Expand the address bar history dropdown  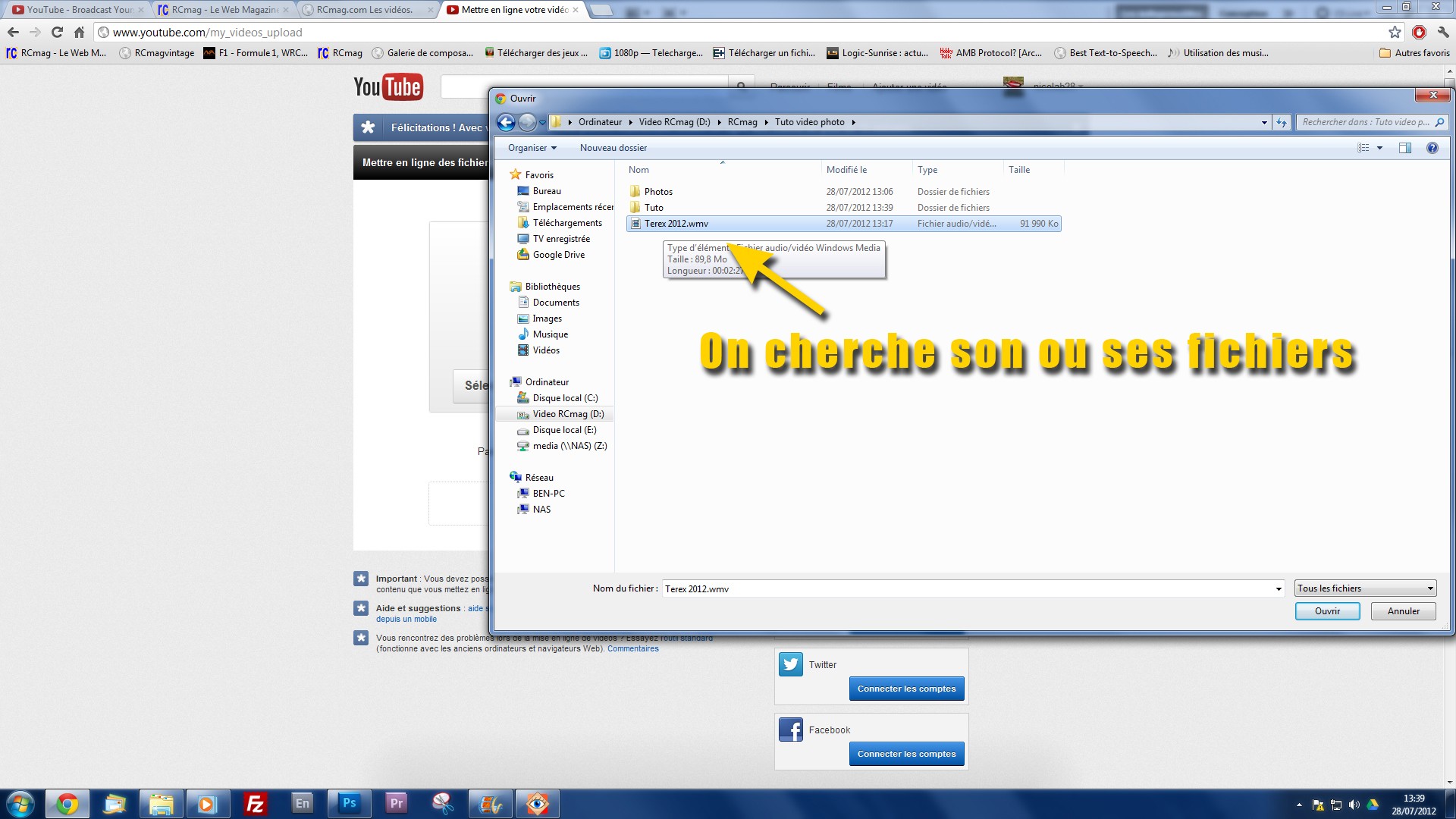pyautogui.click(x=1264, y=122)
